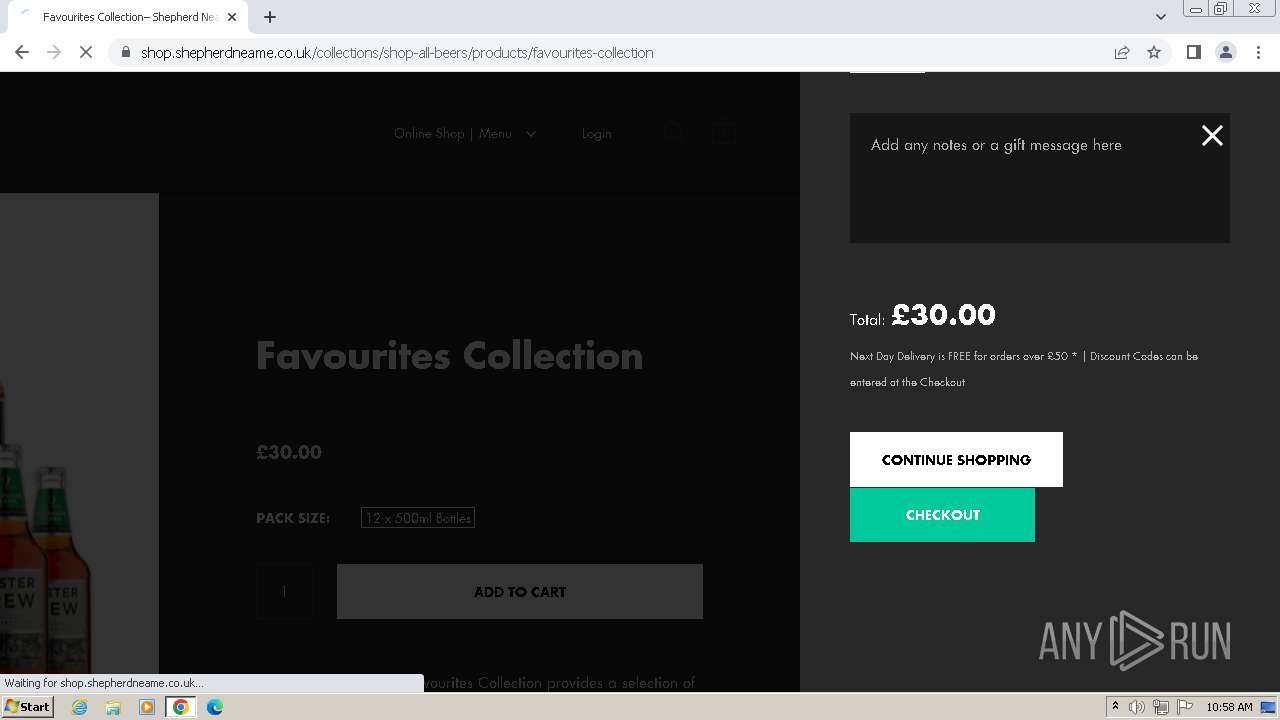Click the volume speaker tray icon

click(1137, 707)
